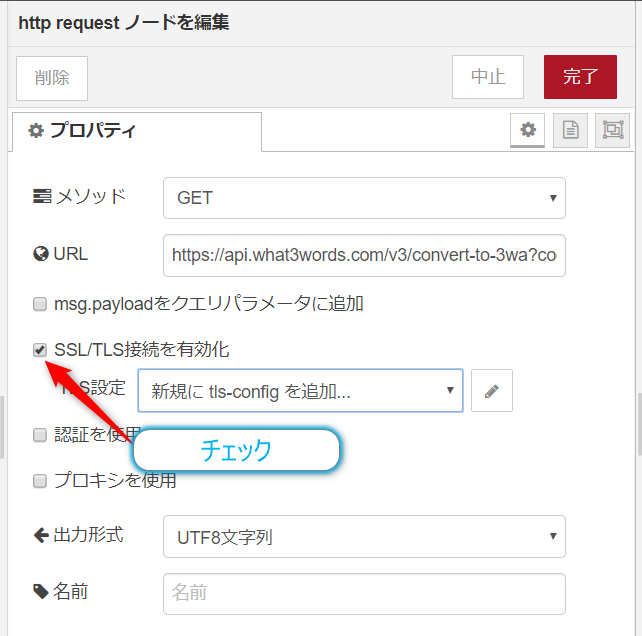Click the メソッド label text
The image size is (642, 636).
pyautogui.click(x=90, y=197)
